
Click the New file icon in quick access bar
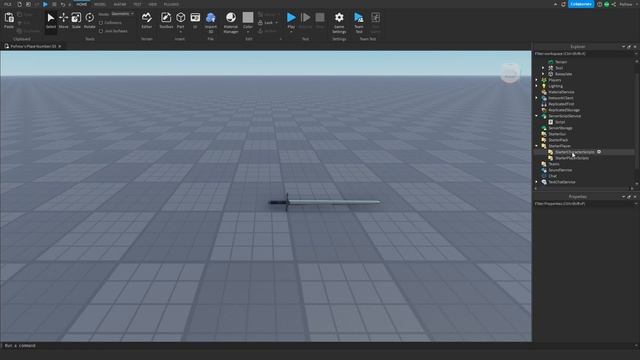pyautogui.click(x=20, y=4)
